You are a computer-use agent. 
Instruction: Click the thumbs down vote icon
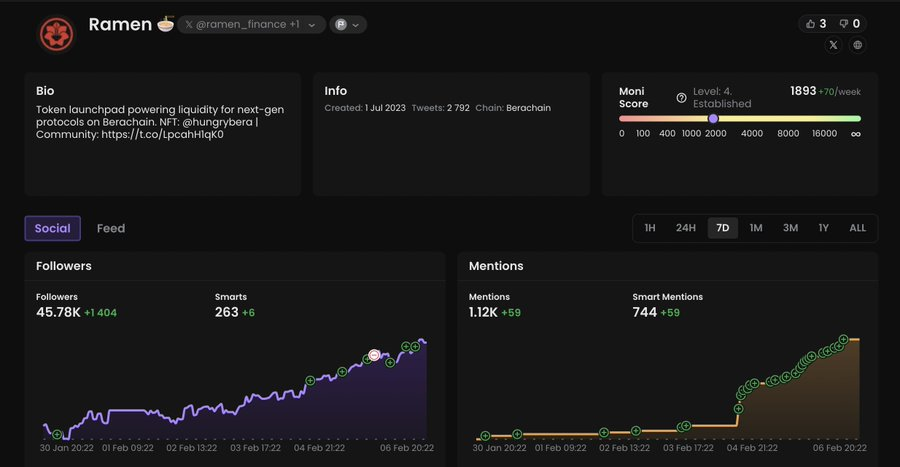point(843,24)
